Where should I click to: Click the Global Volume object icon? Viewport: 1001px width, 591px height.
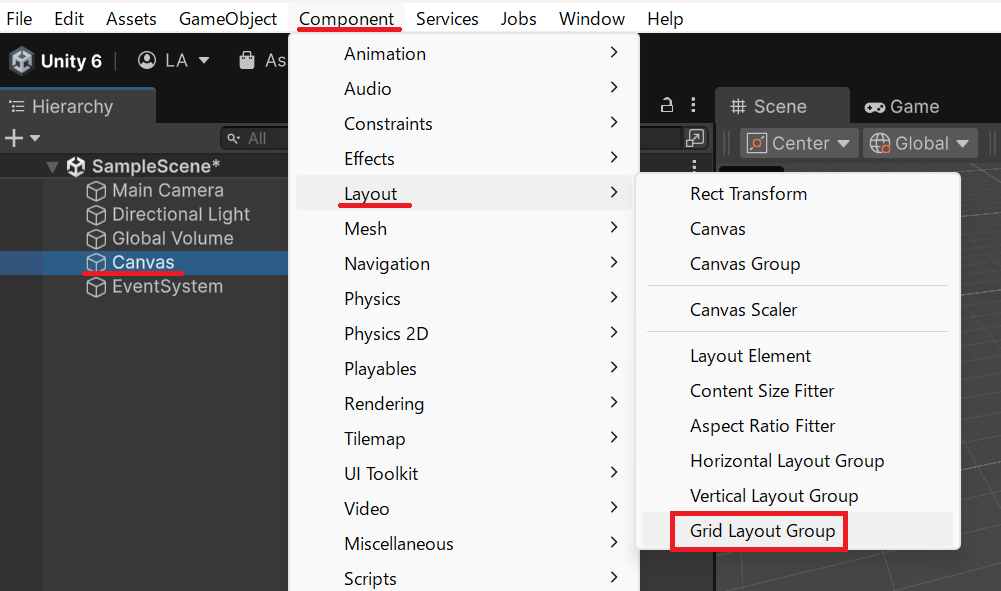(x=96, y=239)
